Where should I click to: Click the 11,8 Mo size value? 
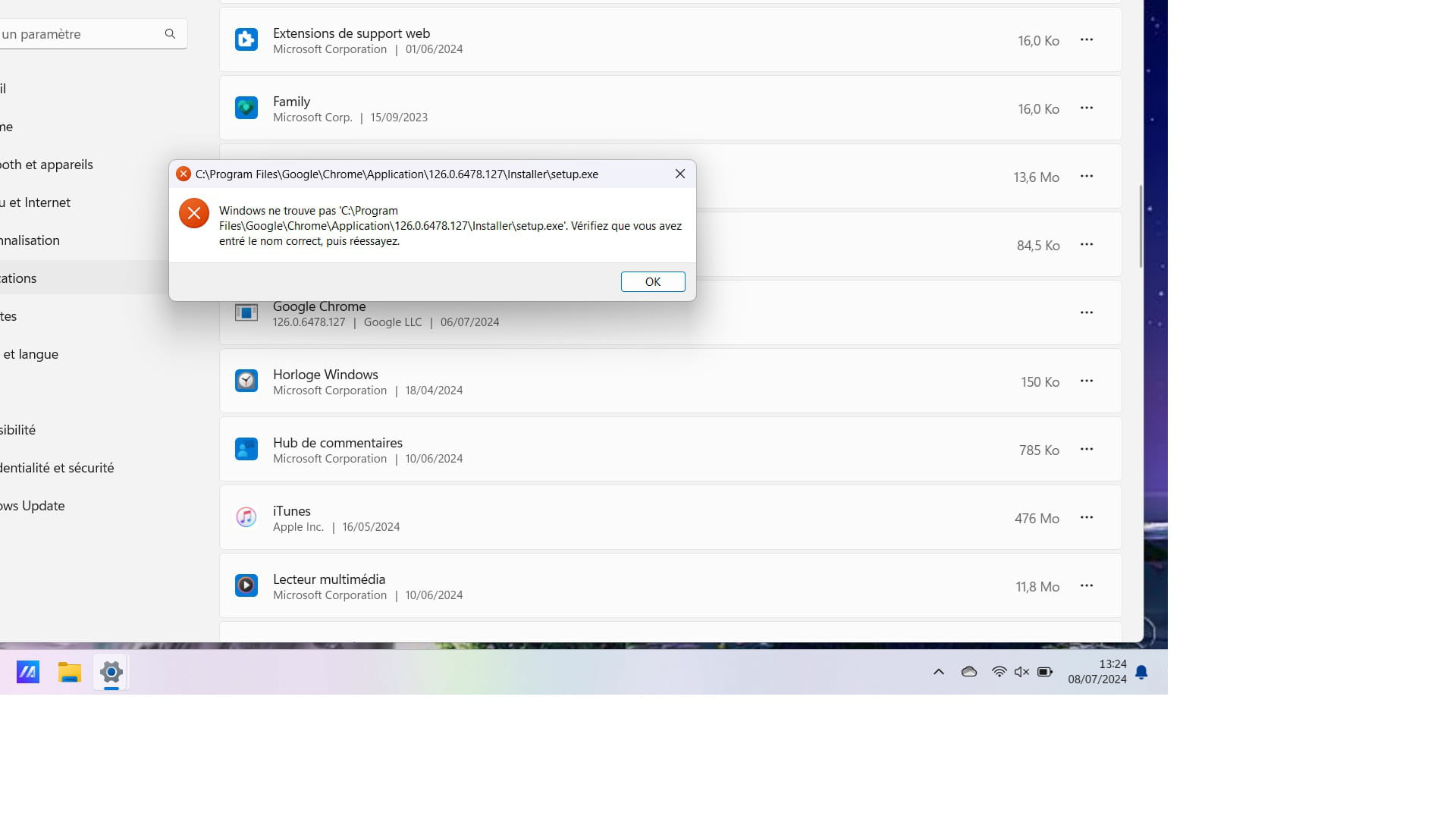coord(1037,587)
